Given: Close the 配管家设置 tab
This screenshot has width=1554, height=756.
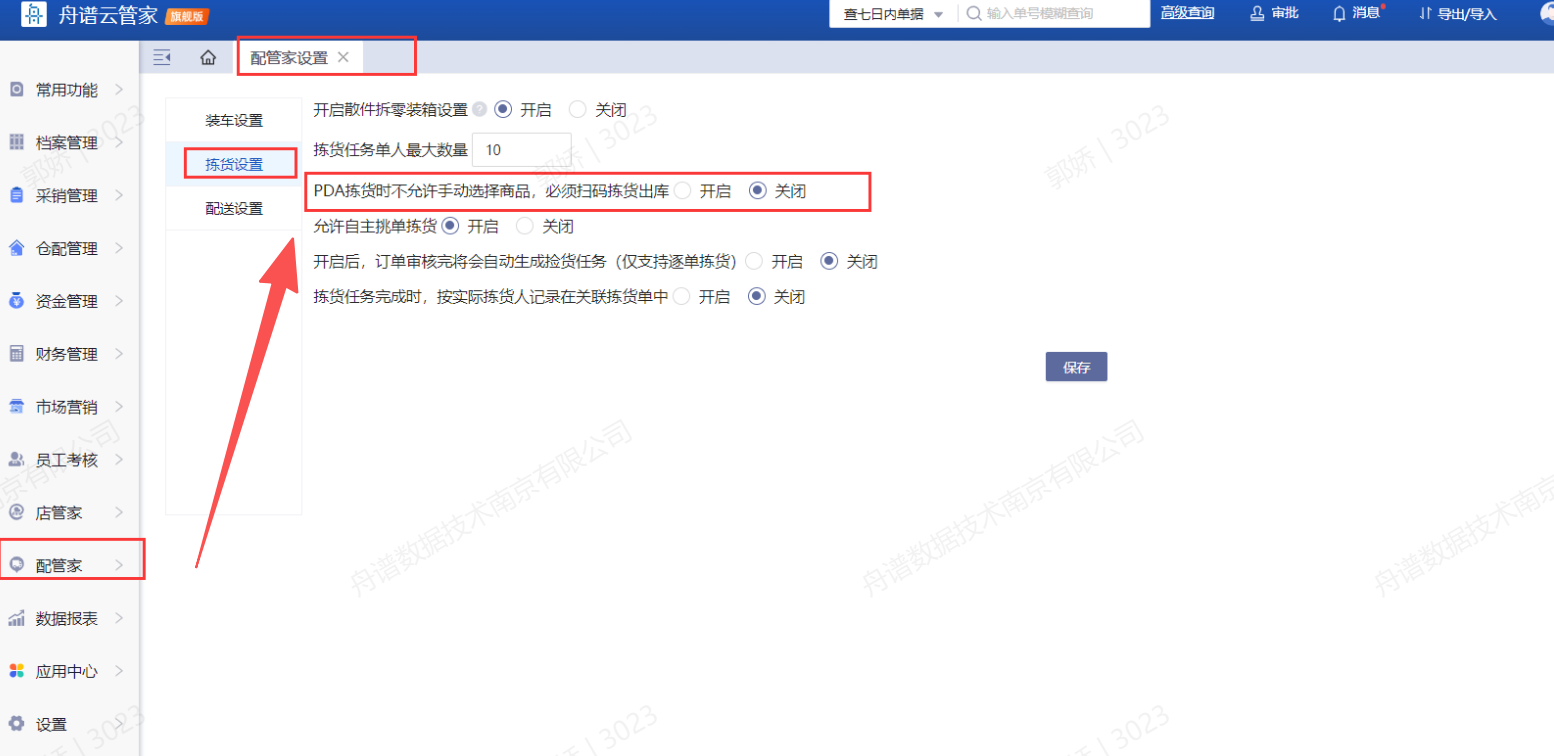Looking at the screenshot, I should 343,57.
